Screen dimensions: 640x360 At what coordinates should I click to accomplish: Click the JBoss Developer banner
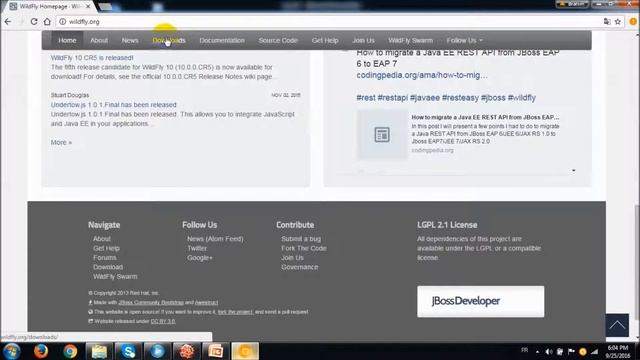[x=480, y=301]
